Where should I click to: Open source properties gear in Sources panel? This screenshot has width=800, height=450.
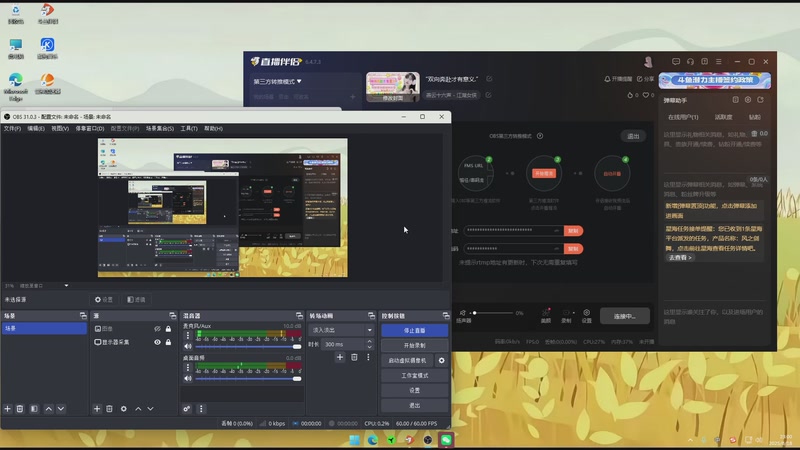click(x=123, y=409)
